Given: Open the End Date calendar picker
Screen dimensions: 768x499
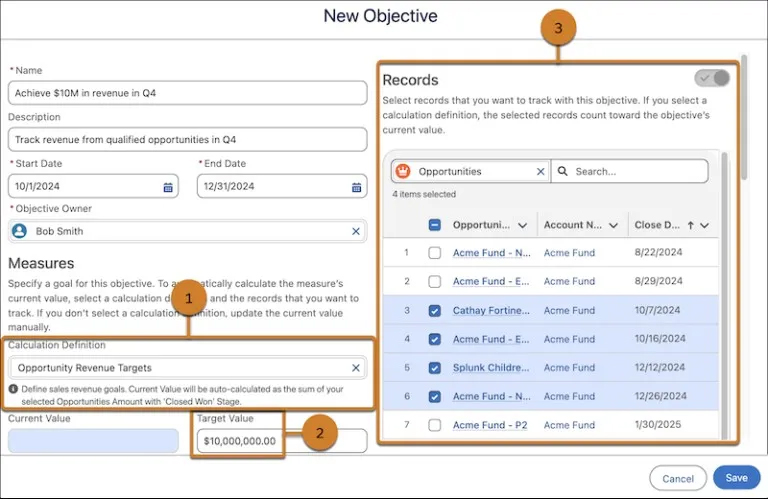Looking at the screenshot, I should point(356,187).
